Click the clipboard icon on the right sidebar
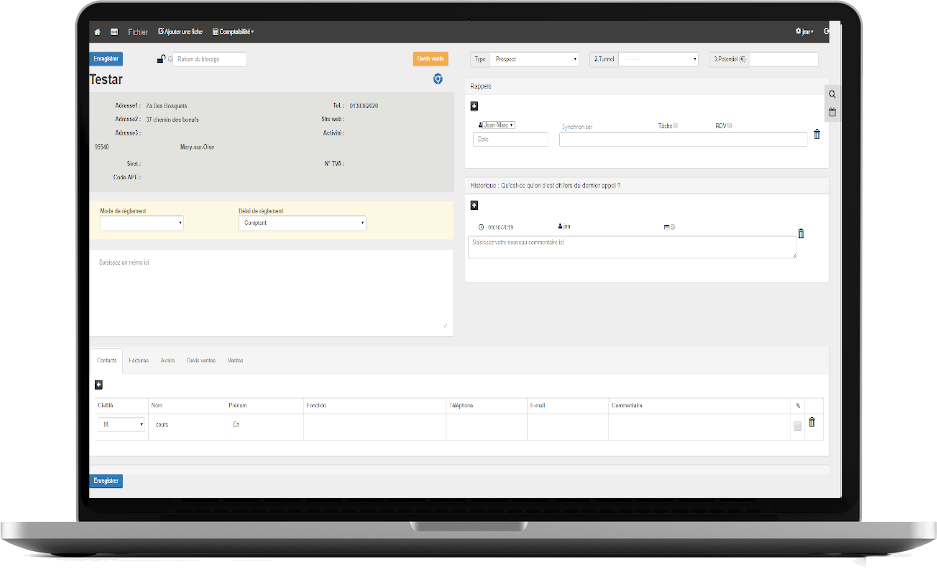This screenshot has width=937, height=574. [x=832, y=112]
